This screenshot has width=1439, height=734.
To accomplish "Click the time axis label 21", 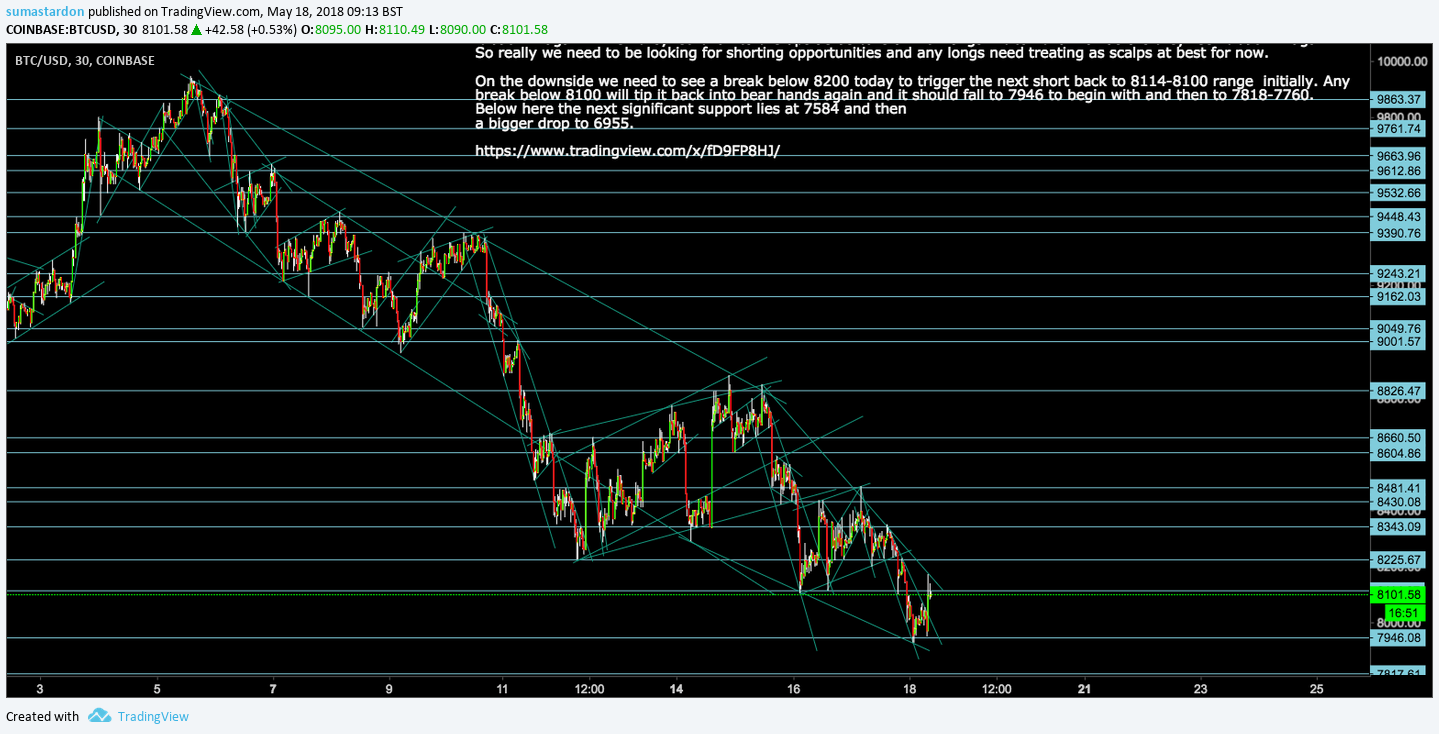I will point(1085,689).
